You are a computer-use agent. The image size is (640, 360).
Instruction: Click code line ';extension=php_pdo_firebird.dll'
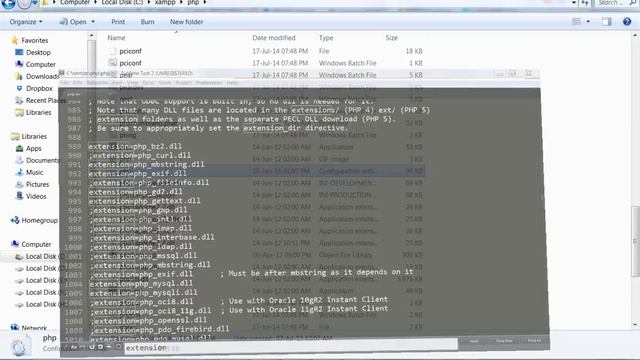pyautogui.click(x=160, y=329)
